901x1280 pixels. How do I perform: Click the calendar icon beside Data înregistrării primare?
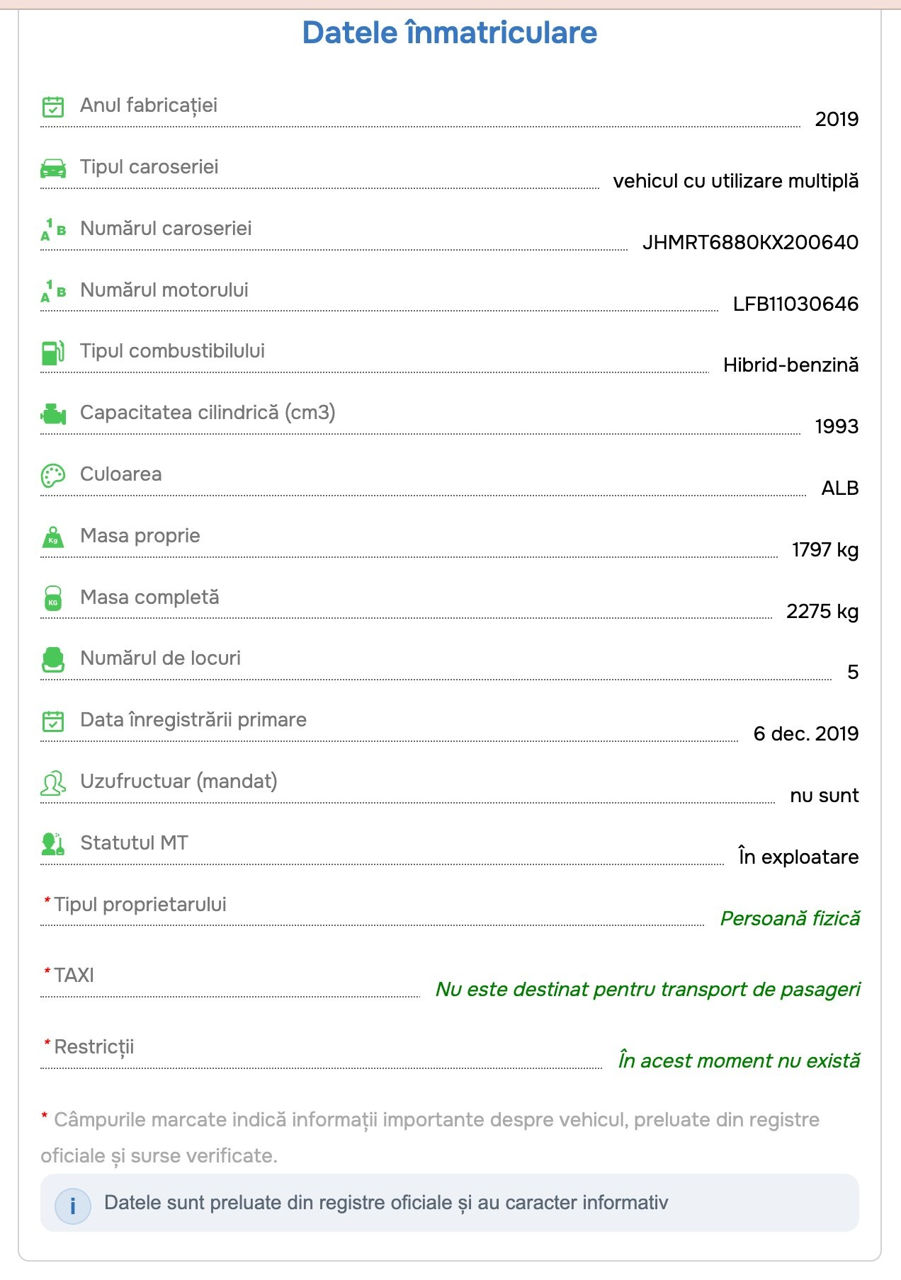pyautogui.click(x=53, y=721)
